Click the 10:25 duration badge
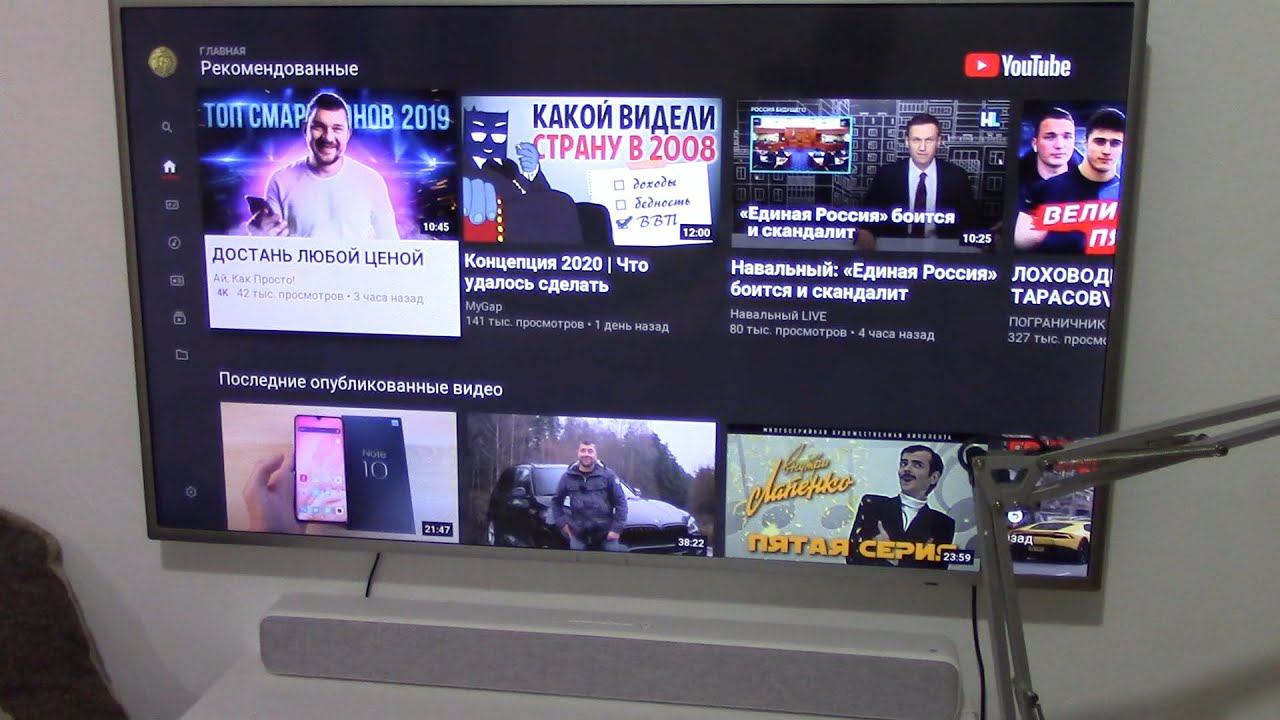The image size is (1280, 720). (x=976, y=238)
